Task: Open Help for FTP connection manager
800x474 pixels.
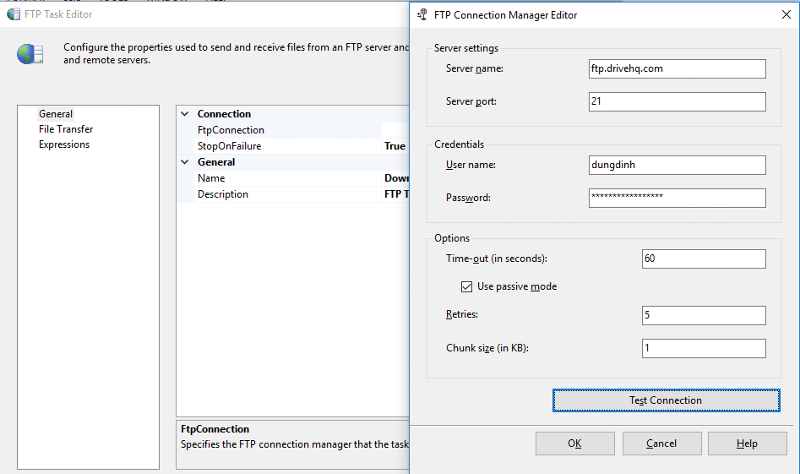Action: (747, 443)
